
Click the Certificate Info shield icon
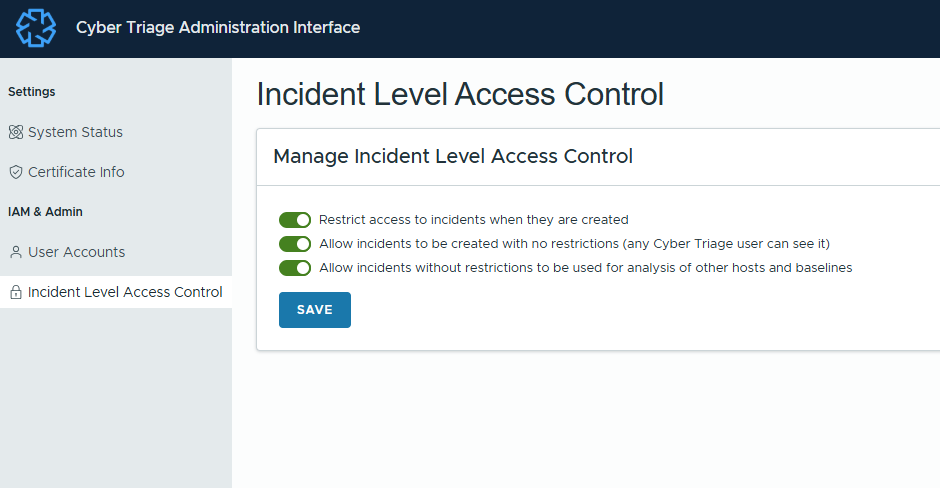click(x=15, y=172)
